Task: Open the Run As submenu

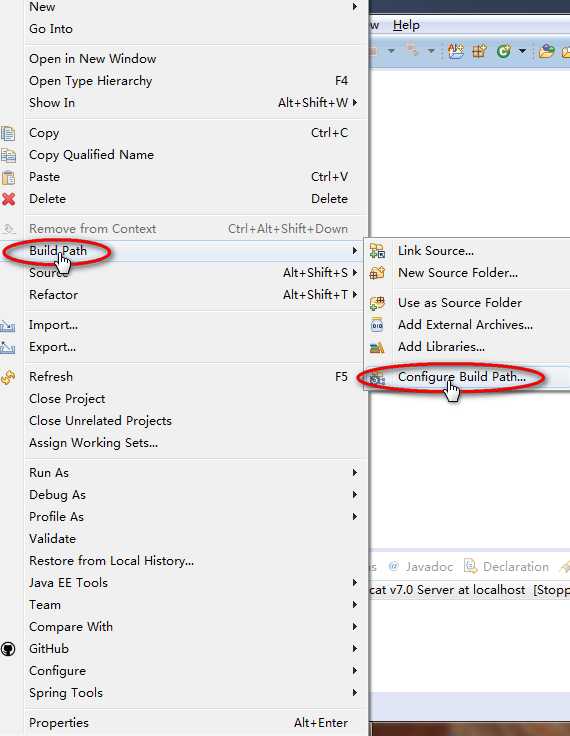Action: (x=195, y=473)
